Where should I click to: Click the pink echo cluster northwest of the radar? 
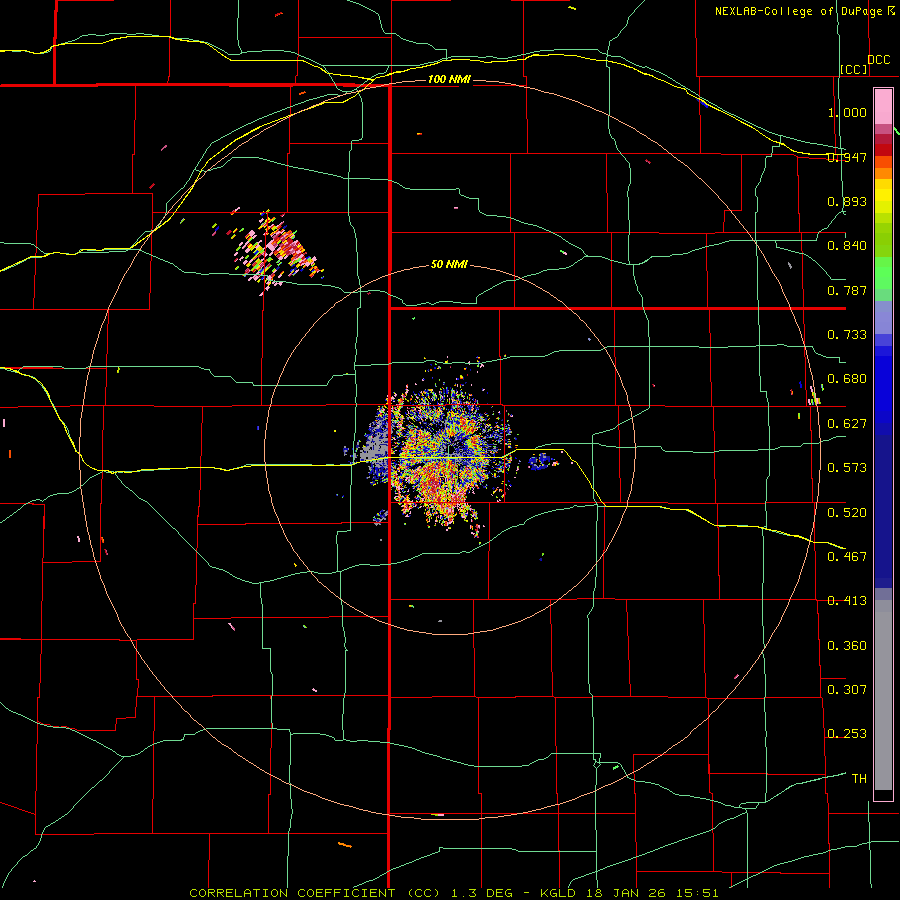276,253
